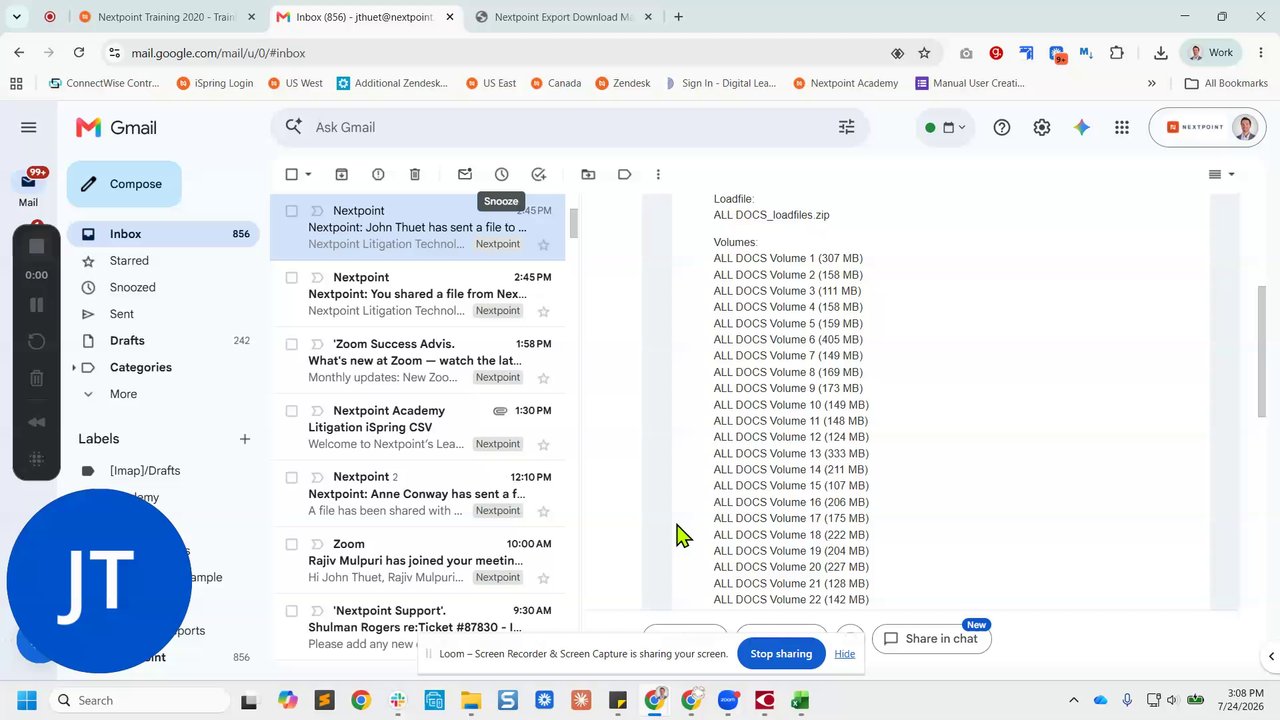
Task: Click the Windows Start button
Action: (27, 700)
